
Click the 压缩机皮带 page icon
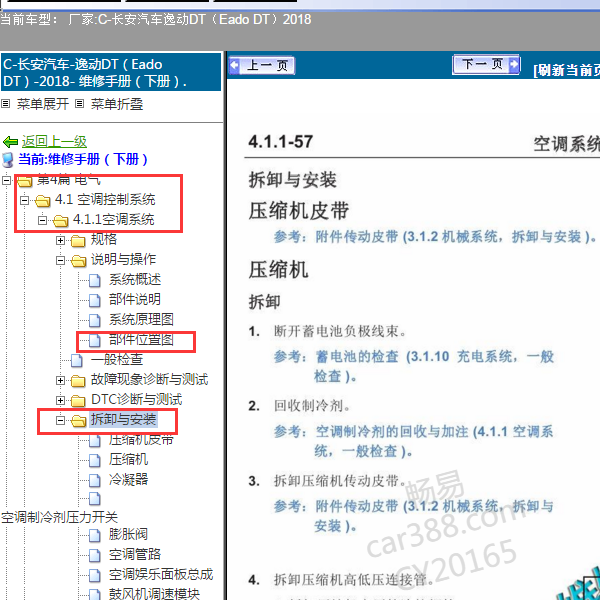point(95,441)
